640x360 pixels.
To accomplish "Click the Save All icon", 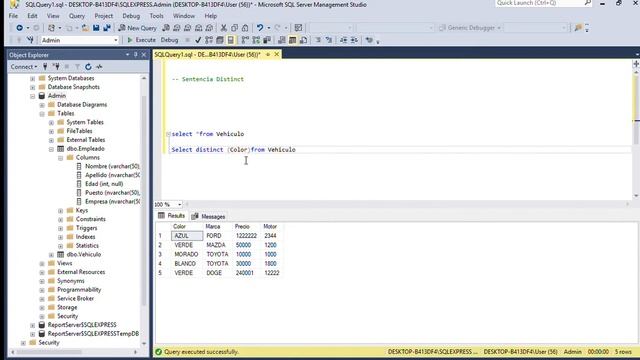I will tap(107, 28).
